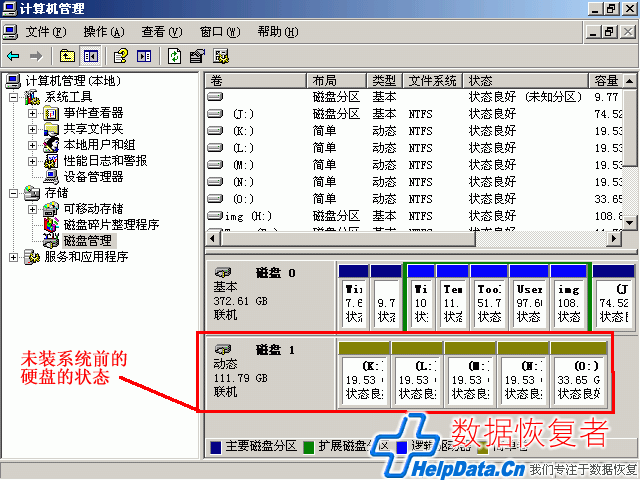Click the 事件查看器 tree icon

(51, 113)
